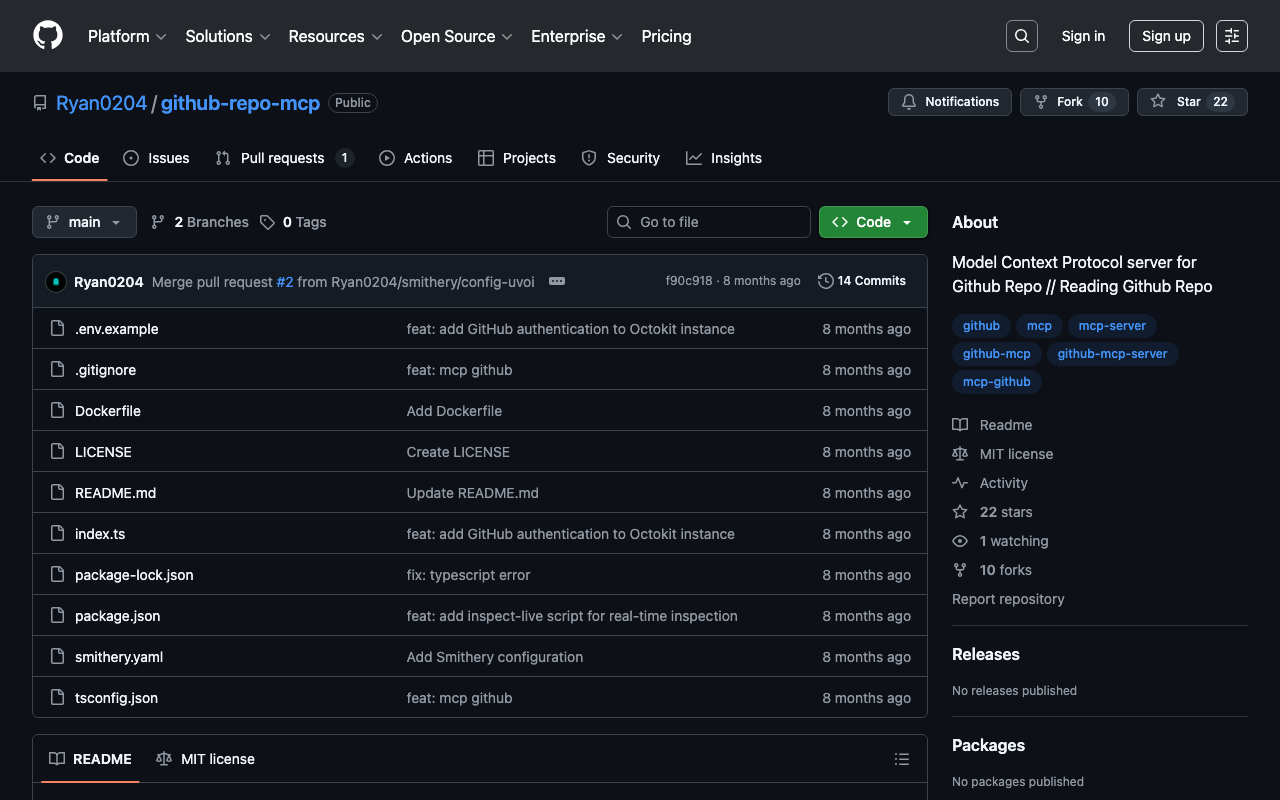This screenshot has width=1280, height=800.
Task: Open the appearance settings icon next to Sign up
Action: point(1231,36)
